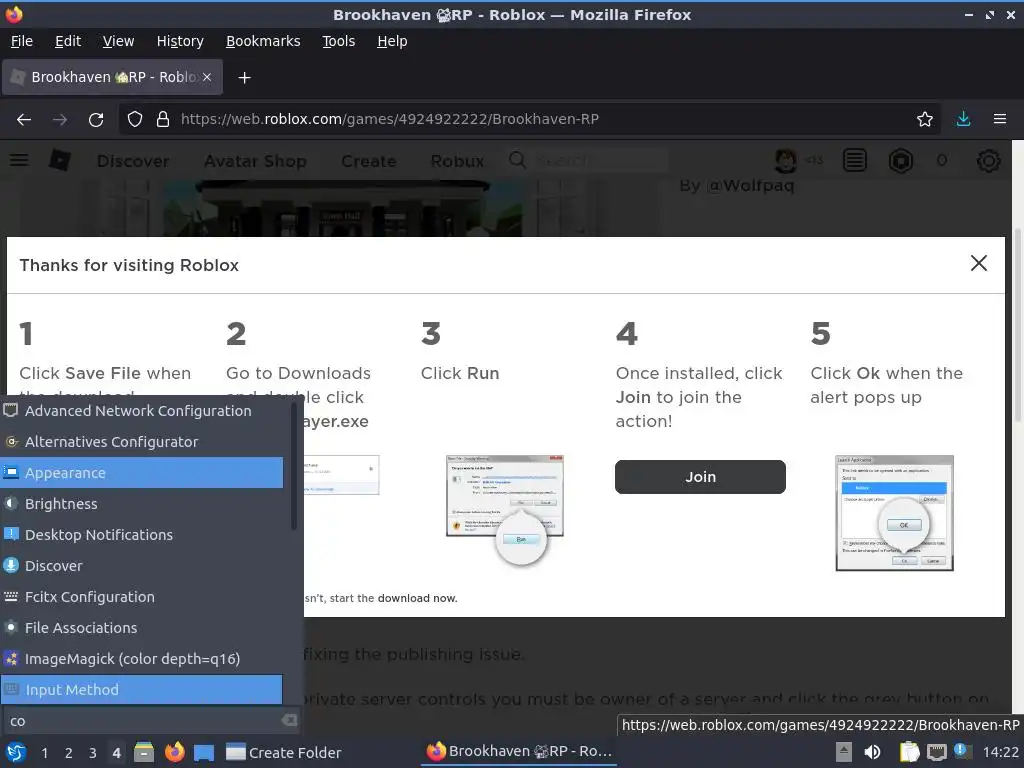Open the View menu
This screenshot has height=768, width=1024.
tap(118, 41)
